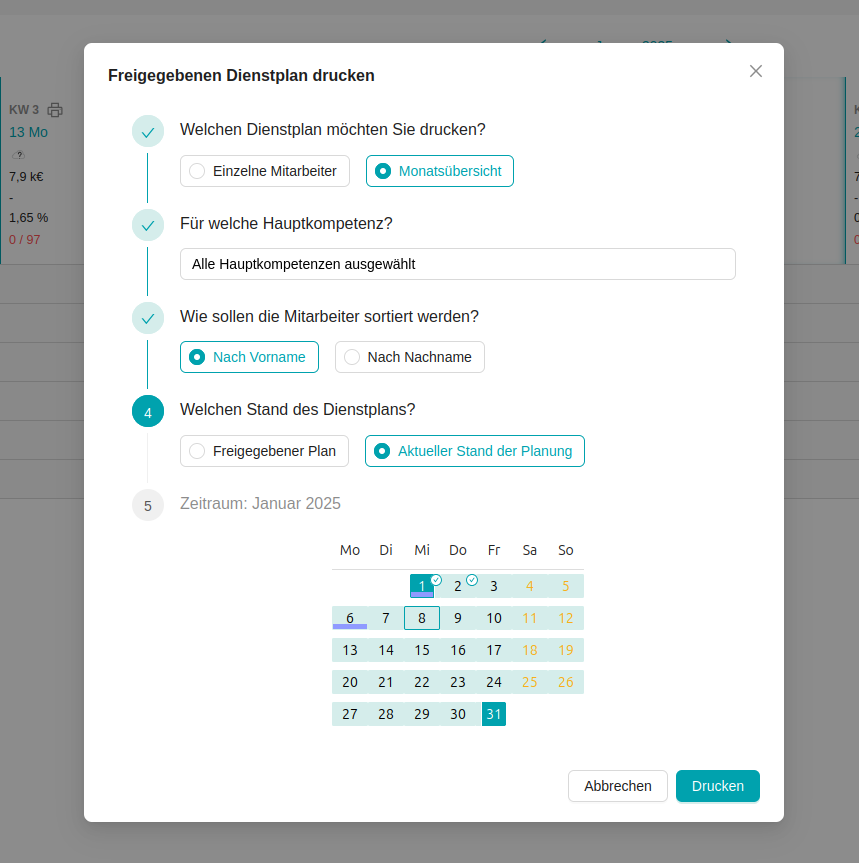This screenshot has width=859, height=863.
Task: Select Freigegebener Plan option
Action: click(x=264, y=451)
